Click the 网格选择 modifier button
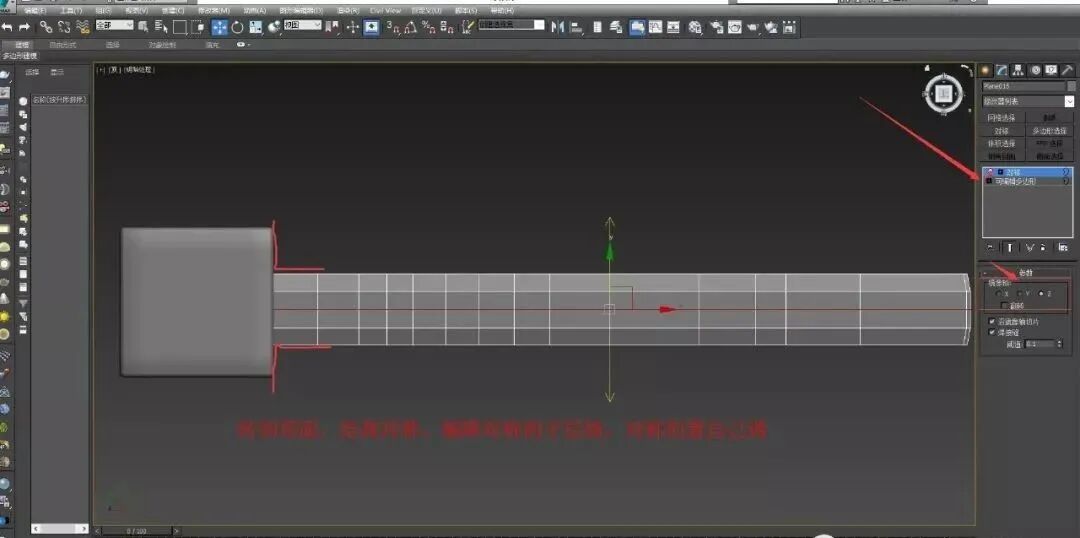The width and height of the screenshot is (1080, 538). [1001, 117]
